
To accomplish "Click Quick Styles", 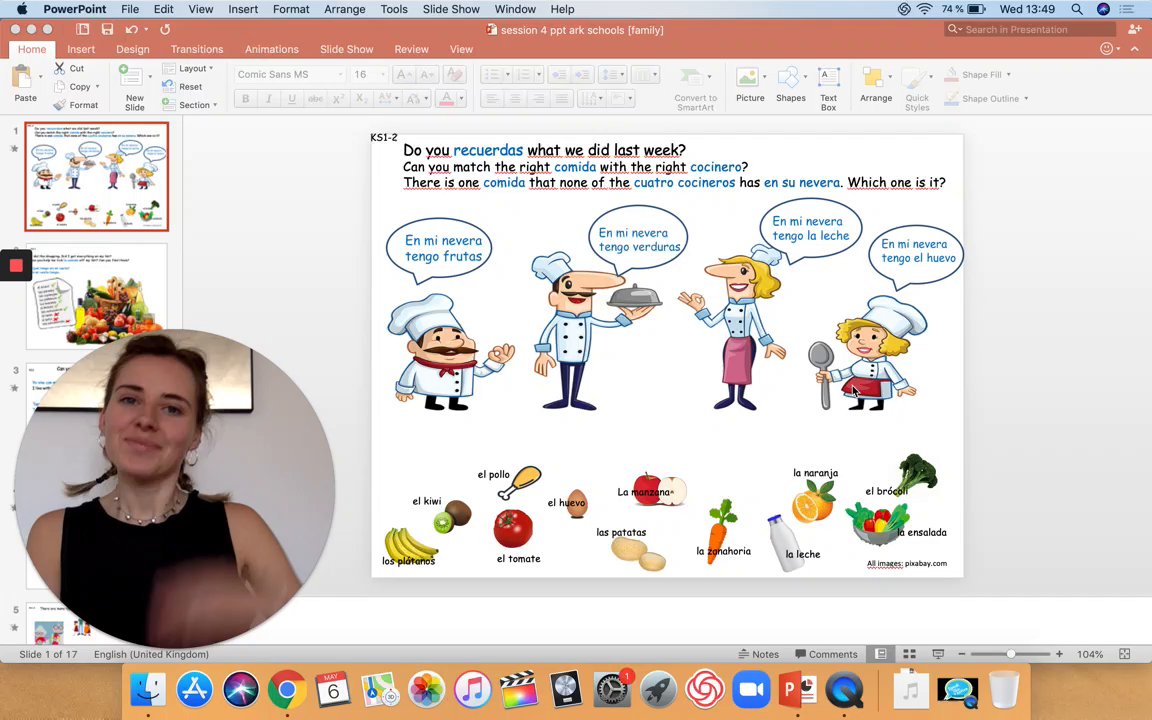I will coord(917,89).
